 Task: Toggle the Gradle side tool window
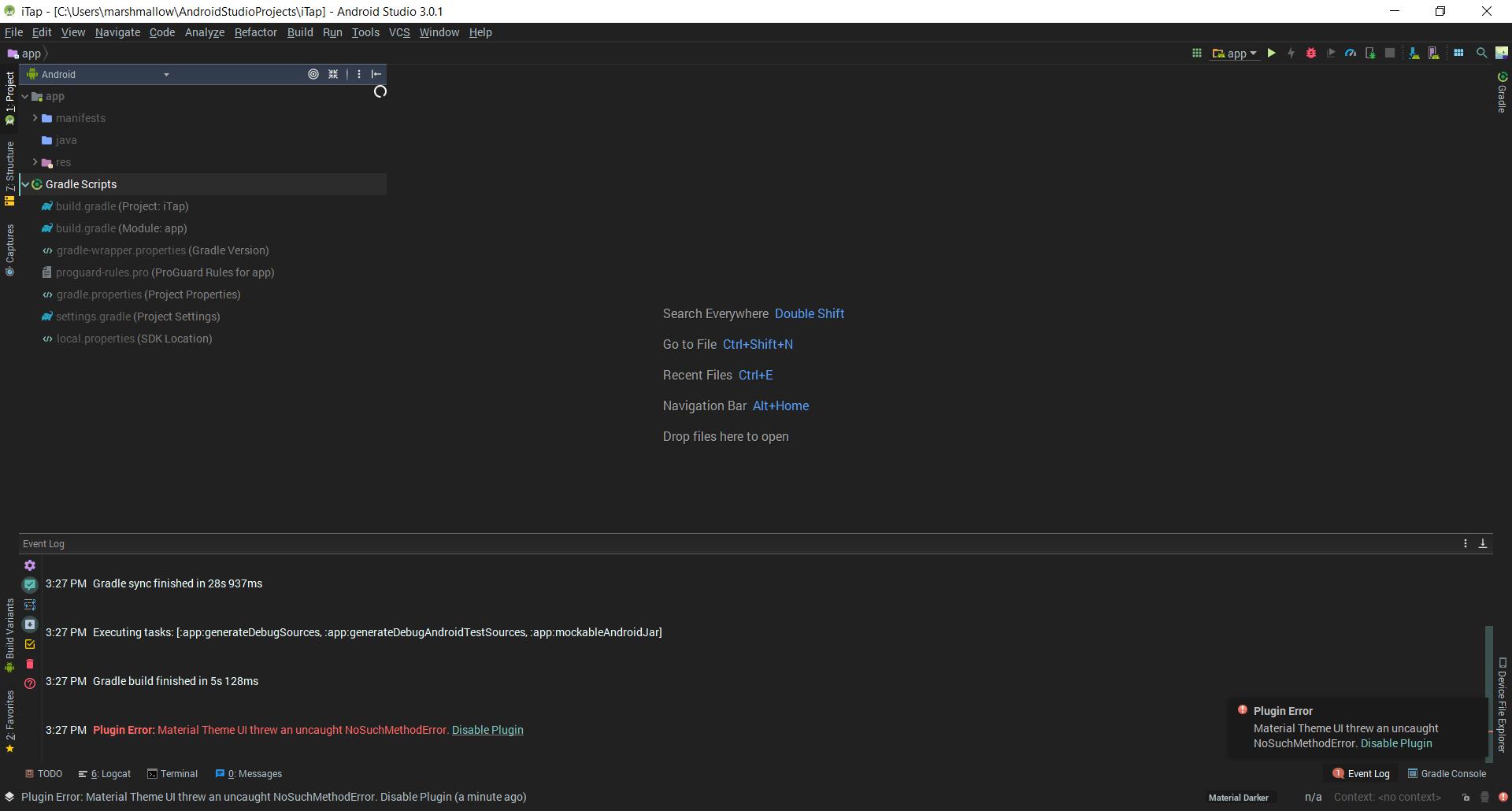pos(1503,93)
